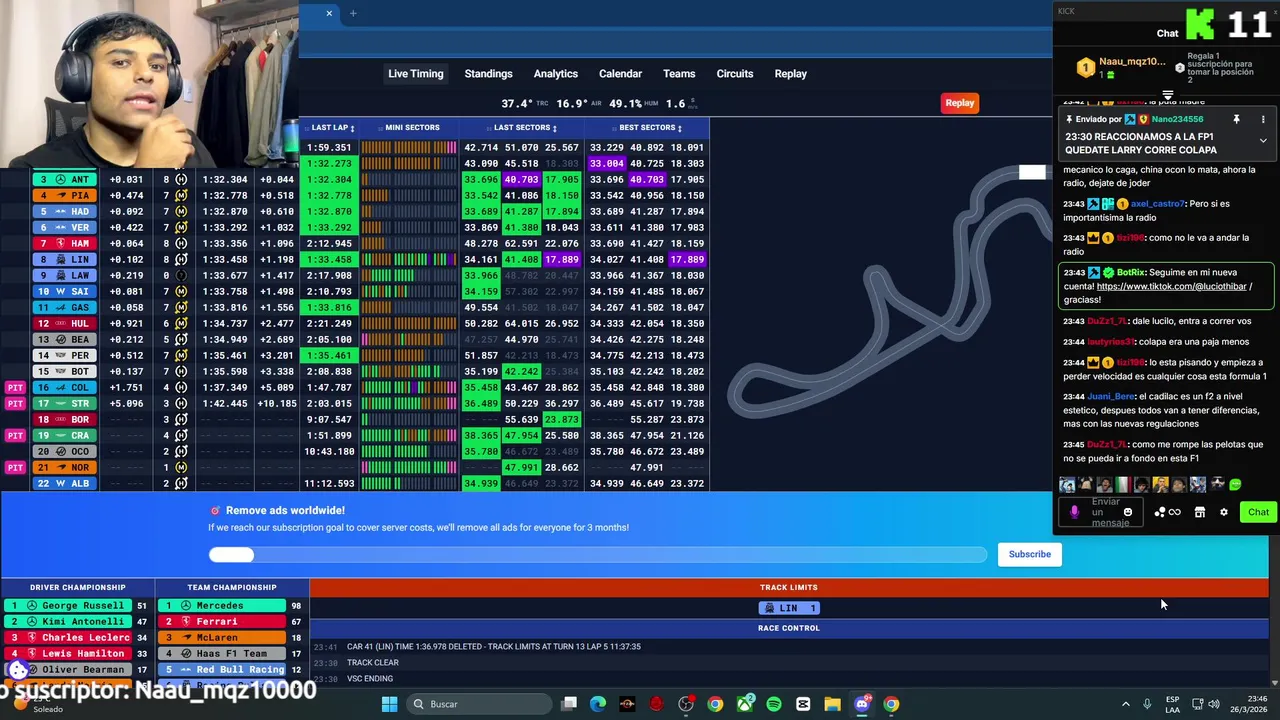Screen dimensions: 1280x720
Task: Click the Naau_mqz10 top gifter name
Action: coord(1132,61)
